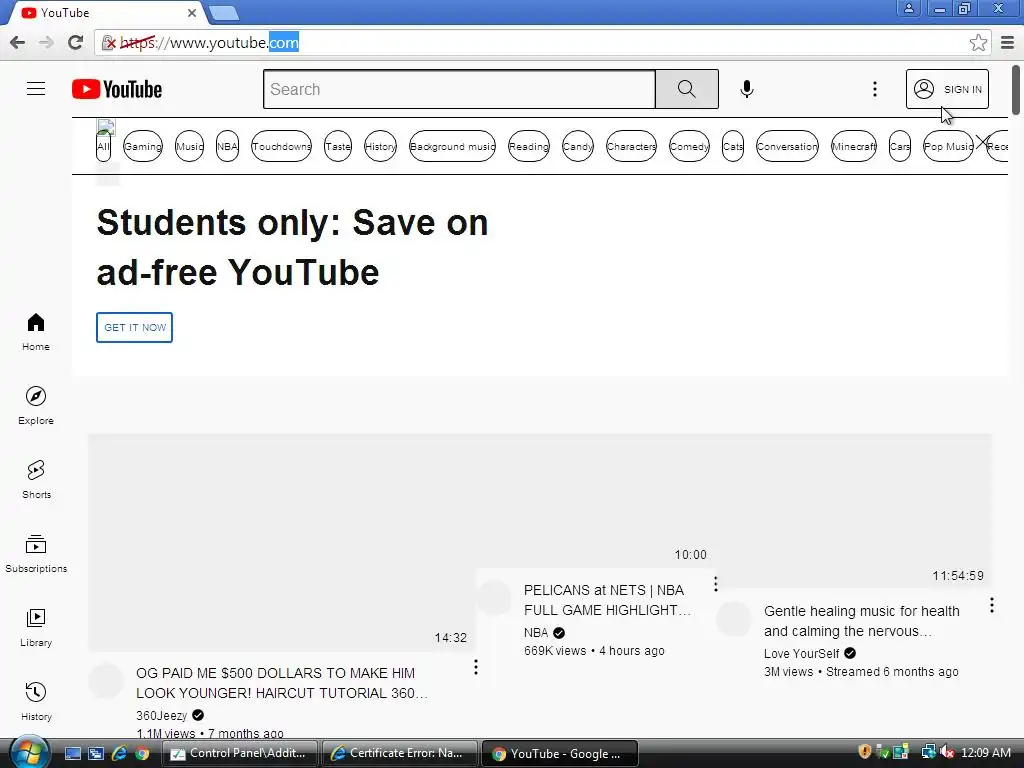Open the YouTube hamburger guide menu
This screenshot has height=768, width=1024.
36,89
